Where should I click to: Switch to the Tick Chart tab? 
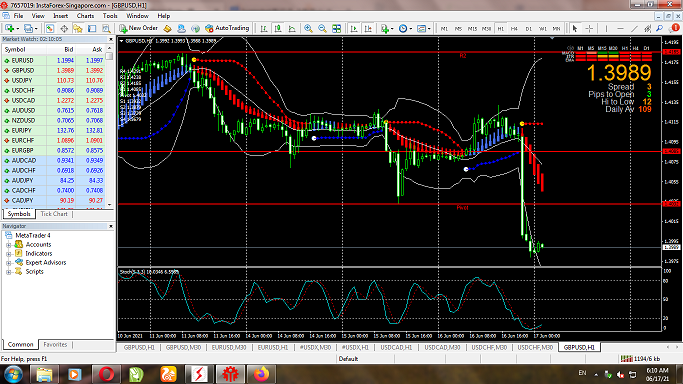coord(54,214)
